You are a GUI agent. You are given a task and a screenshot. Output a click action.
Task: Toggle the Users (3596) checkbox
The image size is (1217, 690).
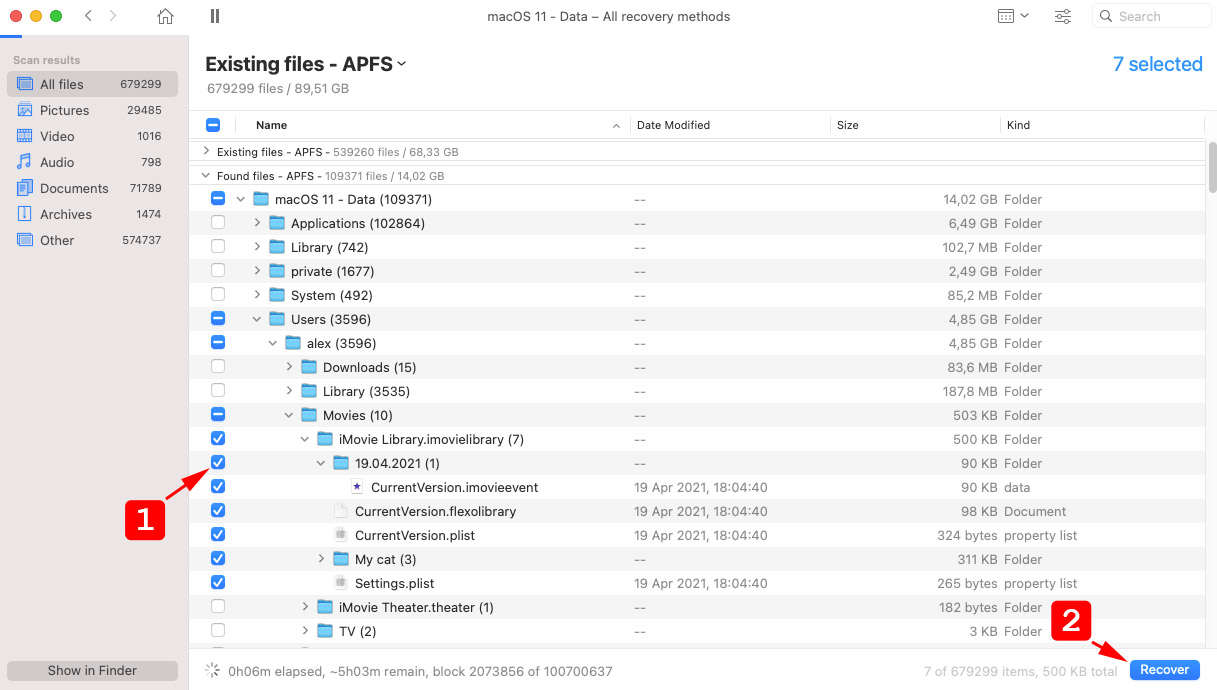218,319
